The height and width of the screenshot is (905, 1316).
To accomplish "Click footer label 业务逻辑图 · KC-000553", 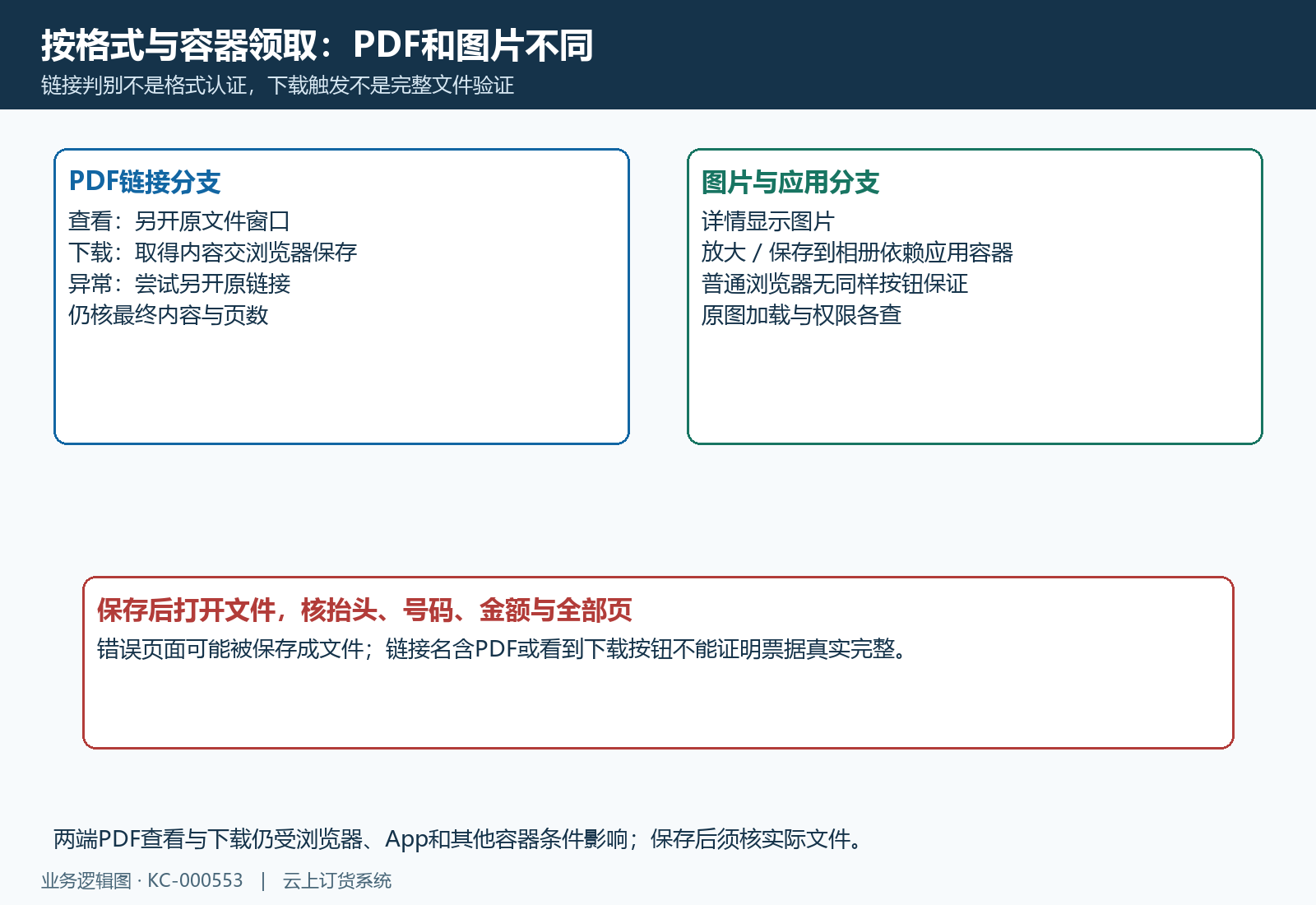I will pos(142,881).
